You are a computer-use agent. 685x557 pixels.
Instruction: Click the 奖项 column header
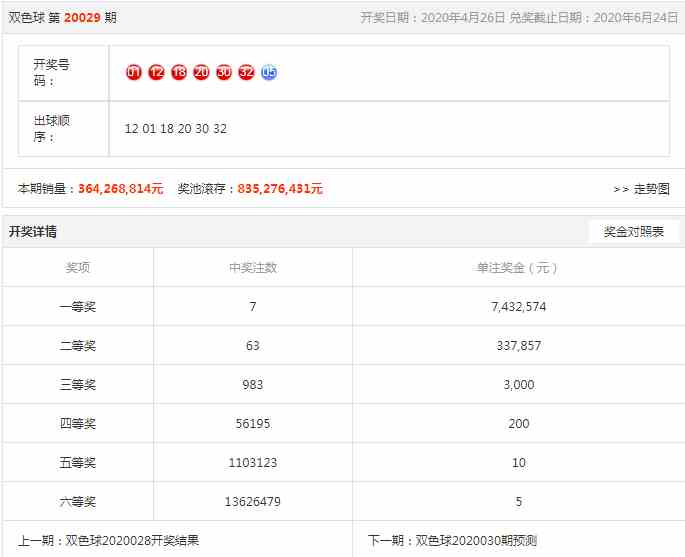pyautogui.click(x=78, y=267)
